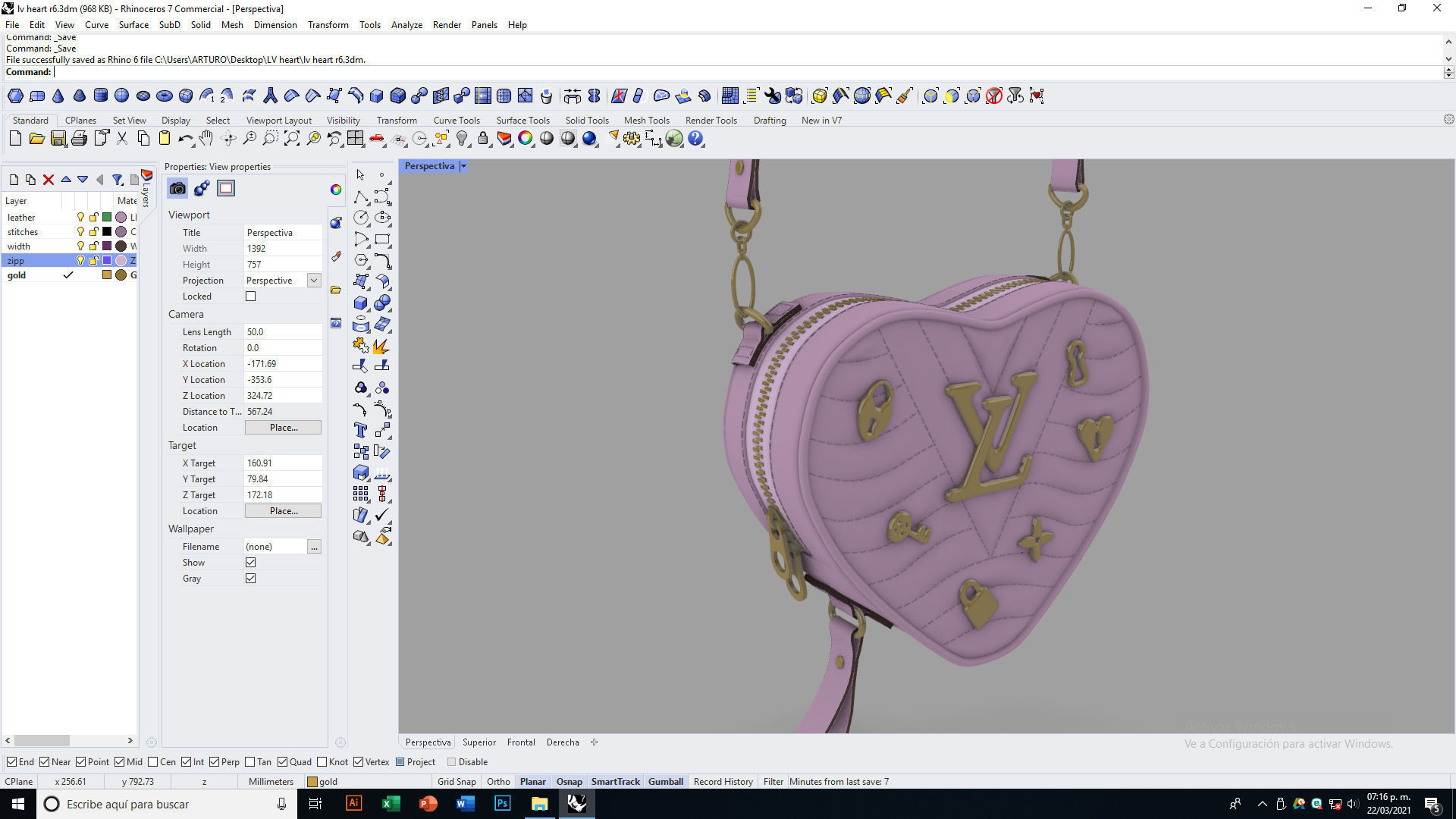
Task: Click the blue Render sphere icon
Action: pos(589,139)
